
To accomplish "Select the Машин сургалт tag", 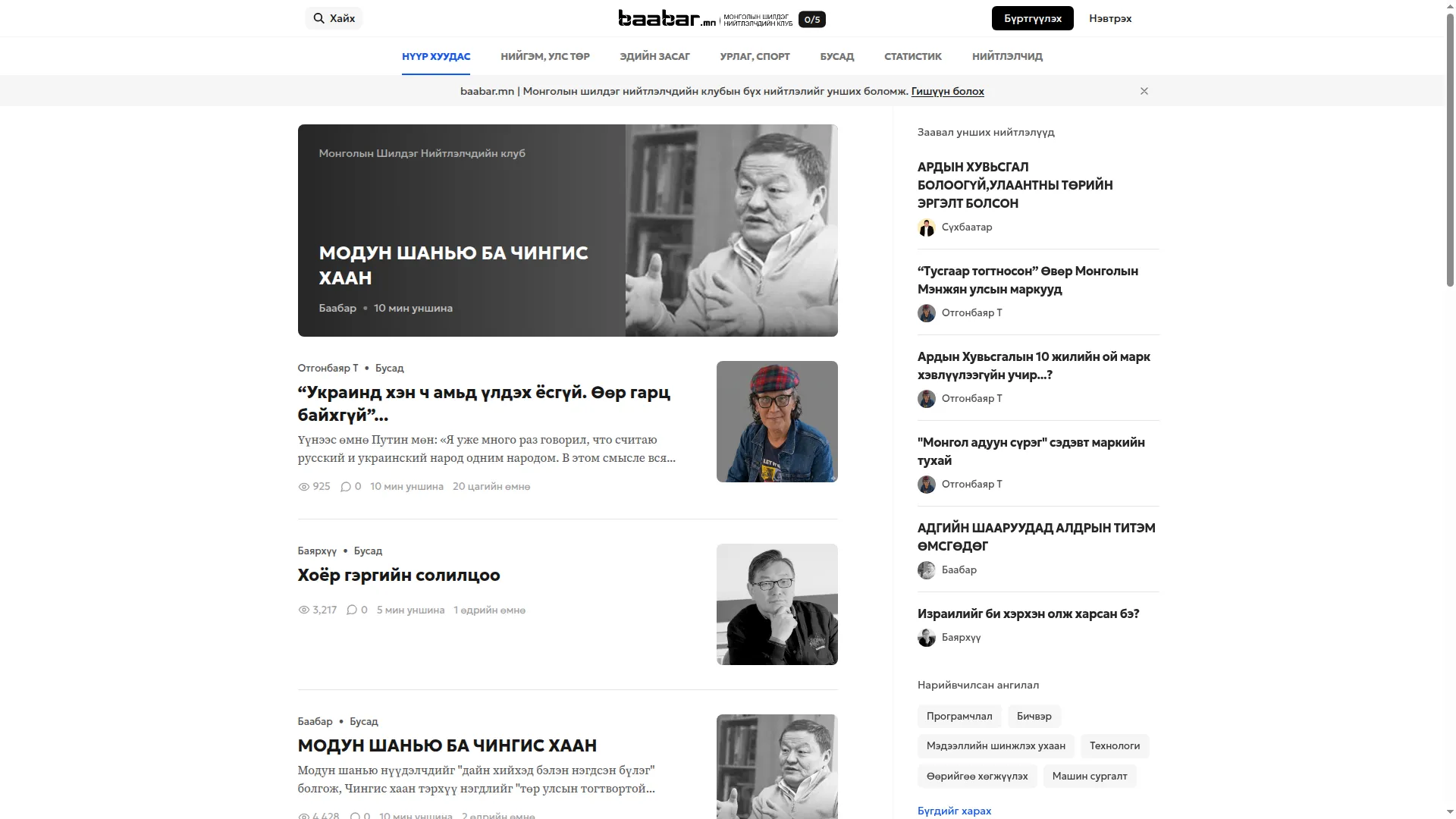I will click(1090, 776).
